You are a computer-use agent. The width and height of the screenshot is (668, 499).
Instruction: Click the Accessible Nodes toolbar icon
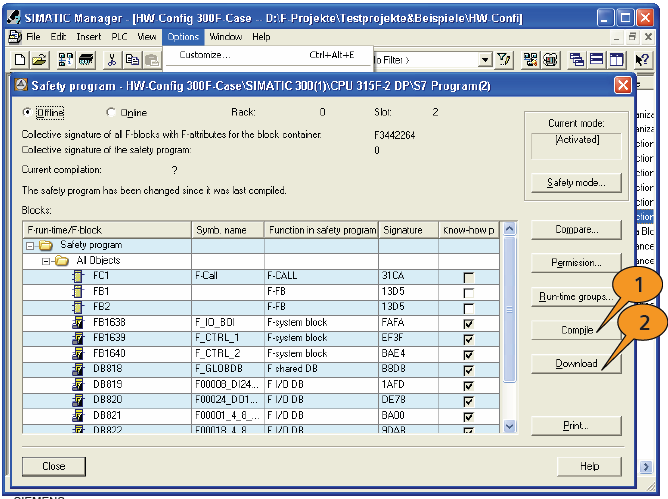click(66, 60)
